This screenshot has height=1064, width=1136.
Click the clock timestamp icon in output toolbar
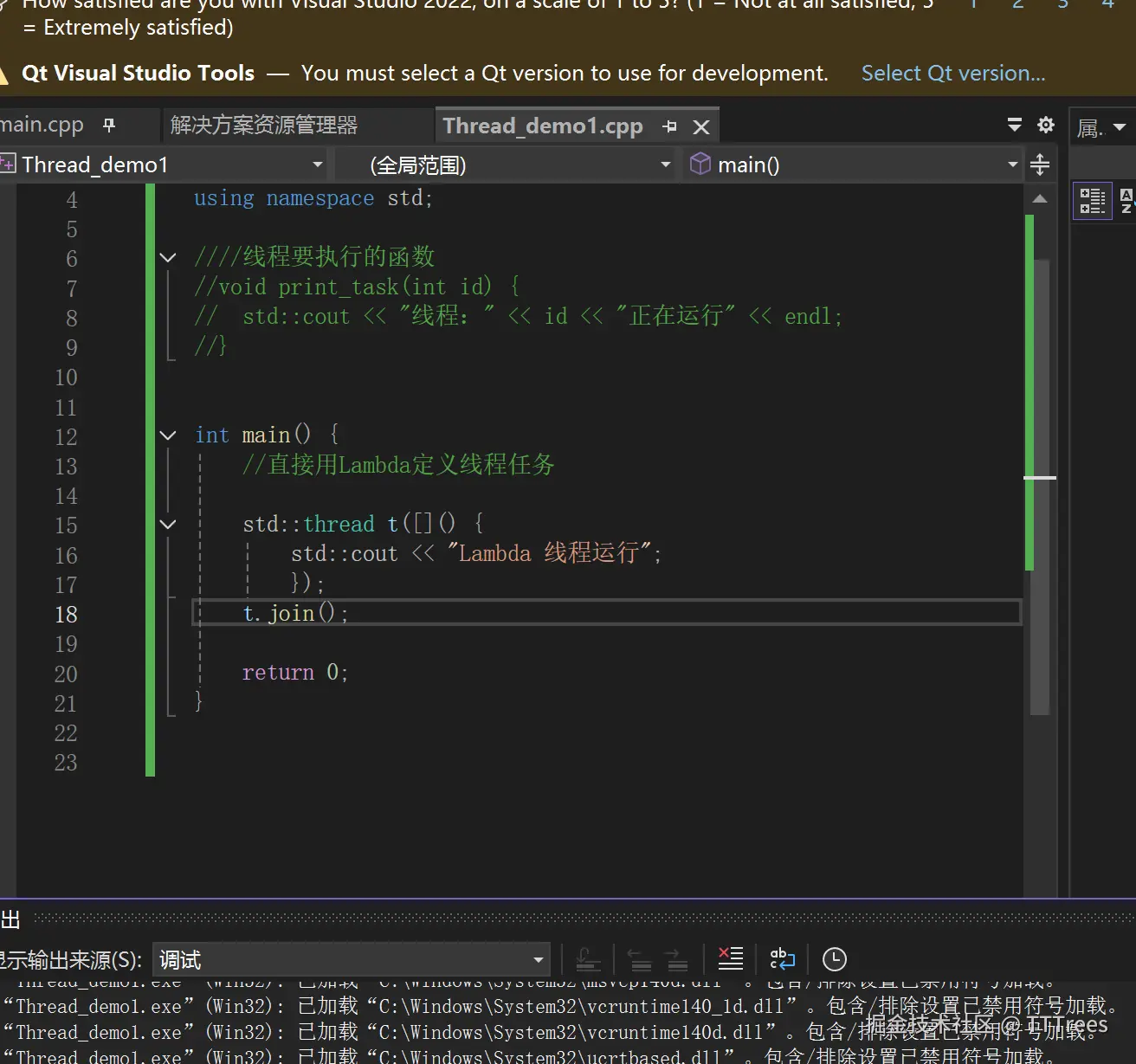click(834, 959)
